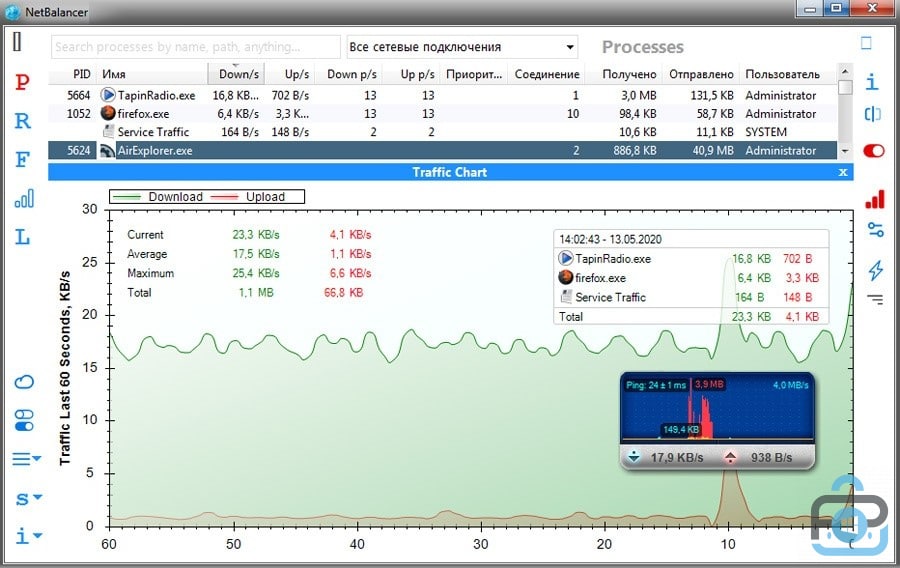Screen dimensions: 900x568
Task: Sort by the Down p/s column header
Action: coord(350,74)
